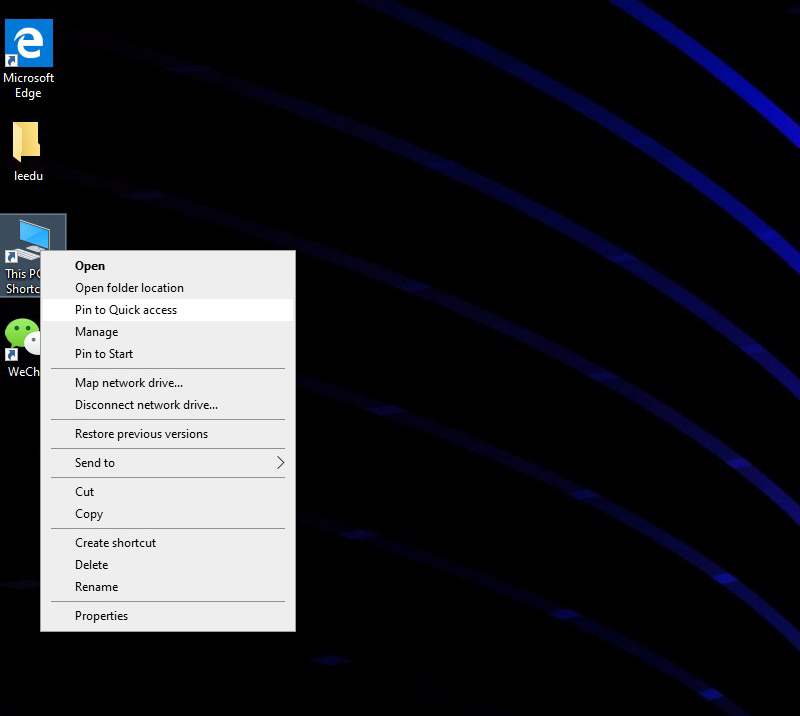Select Rename in the context menu
This screenshot has width=800, height=716.
click(x=96, y=587)
